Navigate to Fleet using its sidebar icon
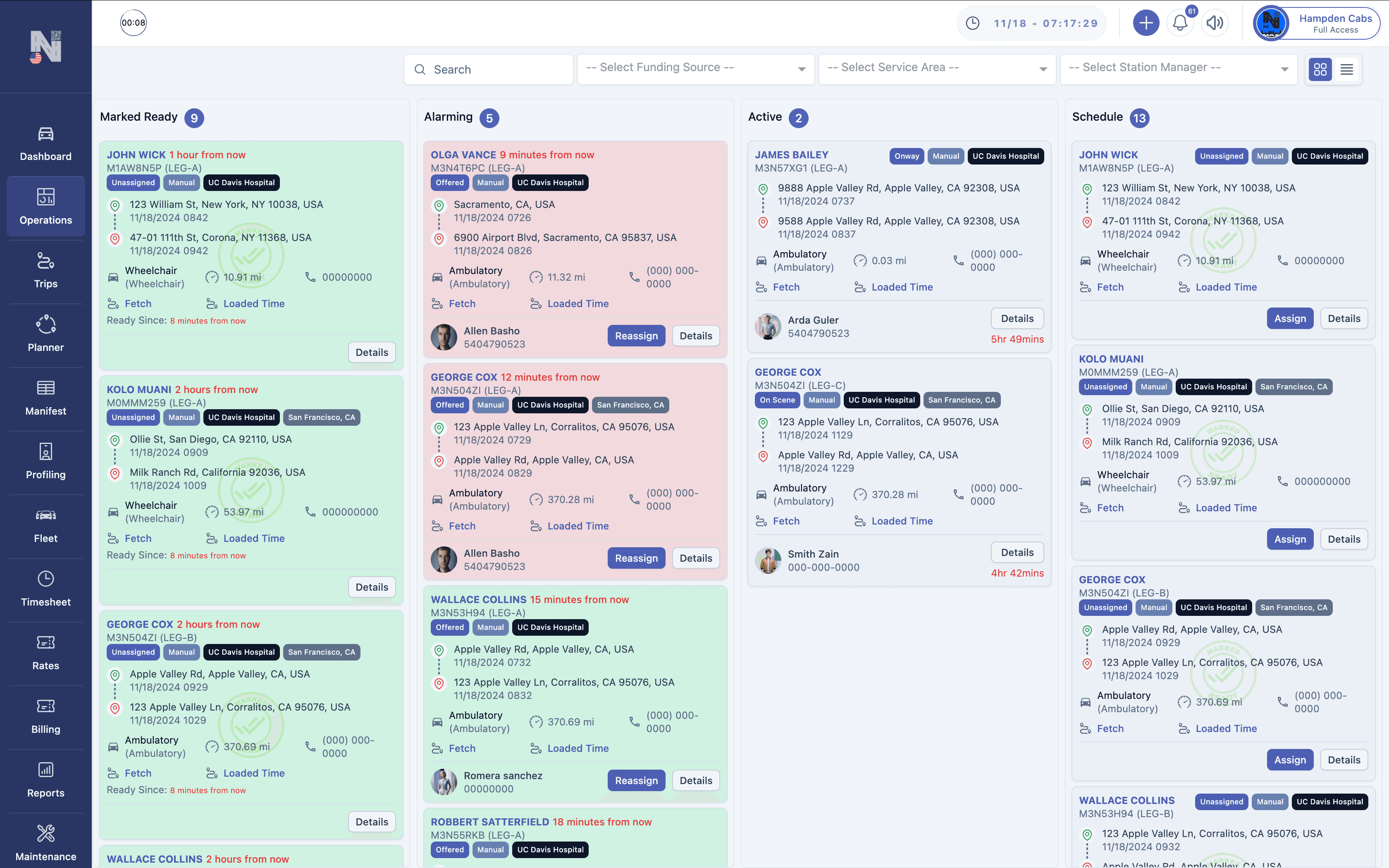Image resolution: width=1389 pixels, height=868 pixels. (x=46, y=515)
